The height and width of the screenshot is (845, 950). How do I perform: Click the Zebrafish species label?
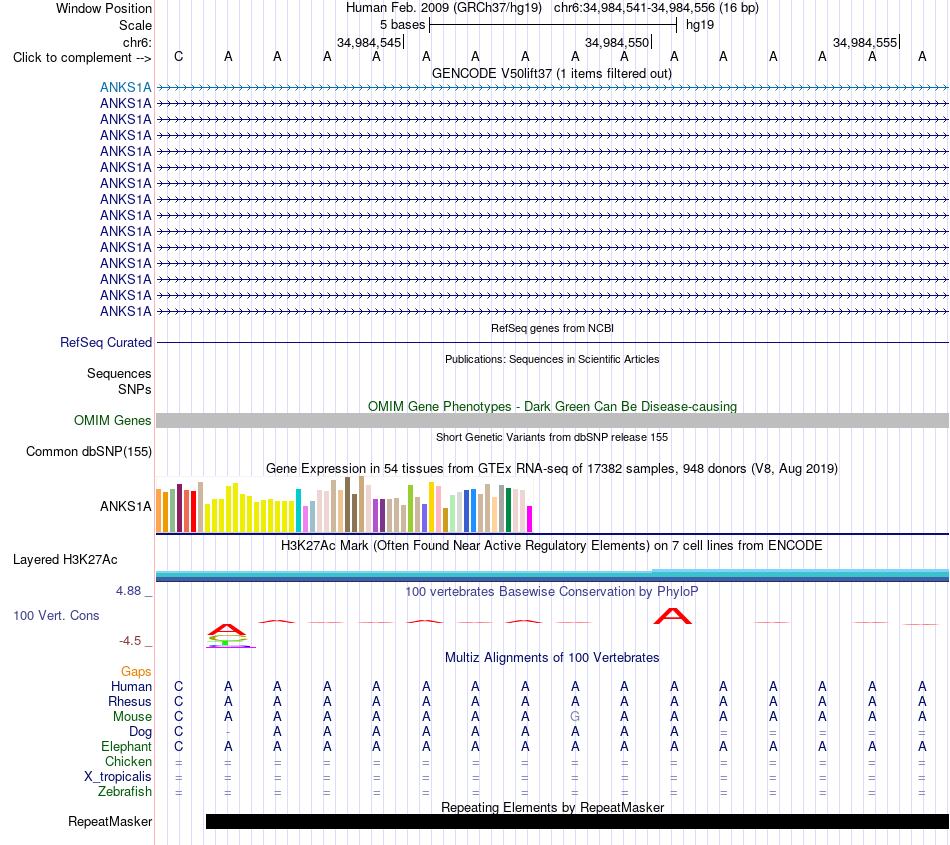point(125,792)
